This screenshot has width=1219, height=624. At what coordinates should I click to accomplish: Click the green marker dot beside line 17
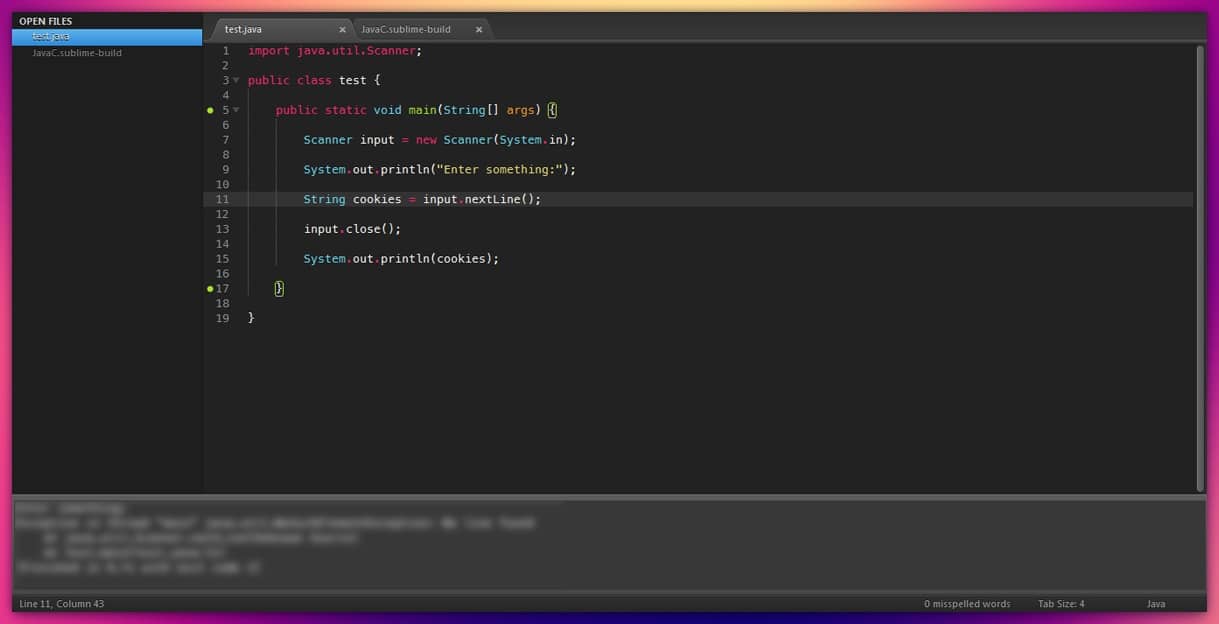[210, 289]
